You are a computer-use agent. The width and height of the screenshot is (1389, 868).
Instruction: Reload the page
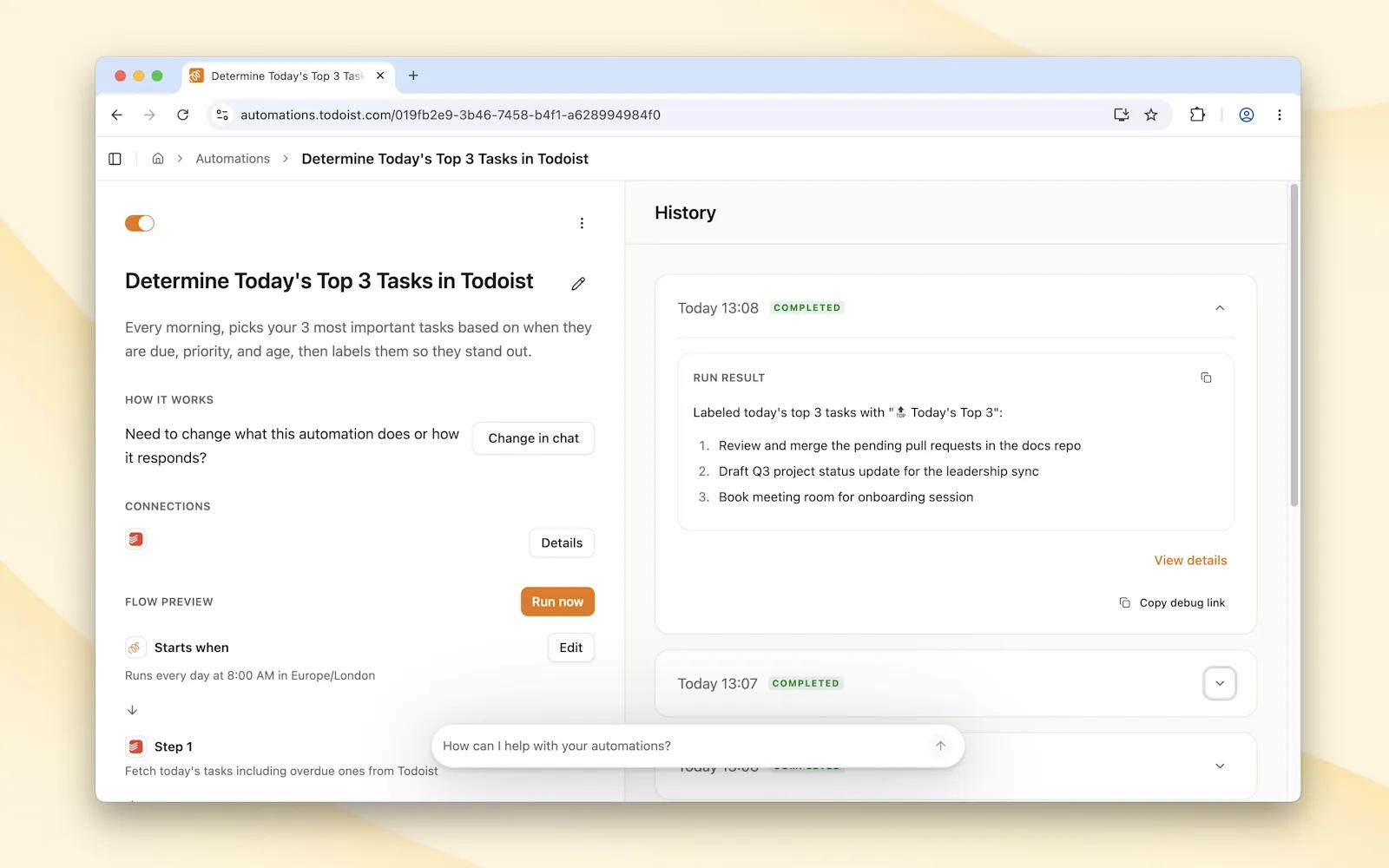(x=182, y=115)
